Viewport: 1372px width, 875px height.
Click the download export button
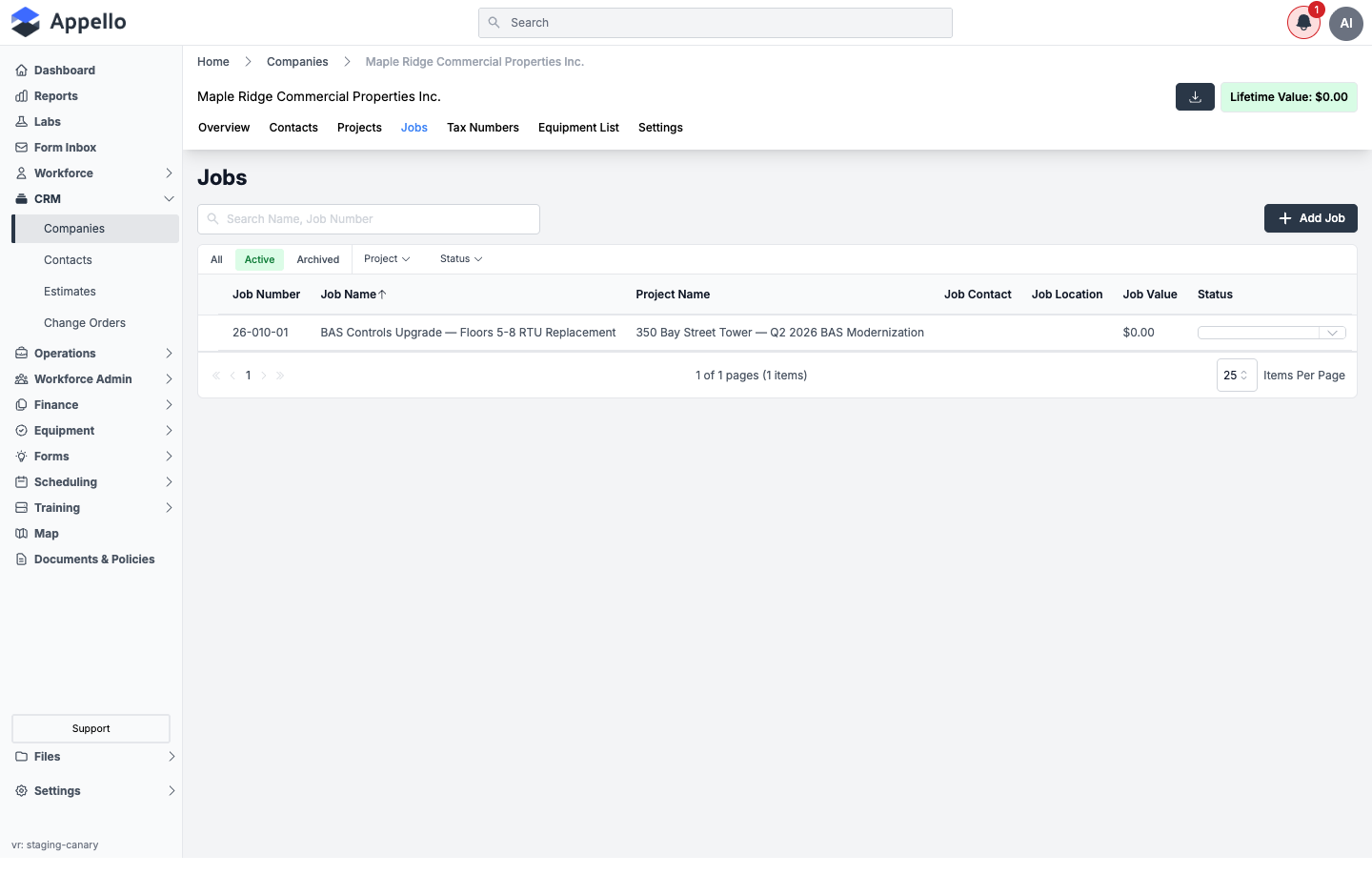click(1195, 97)
